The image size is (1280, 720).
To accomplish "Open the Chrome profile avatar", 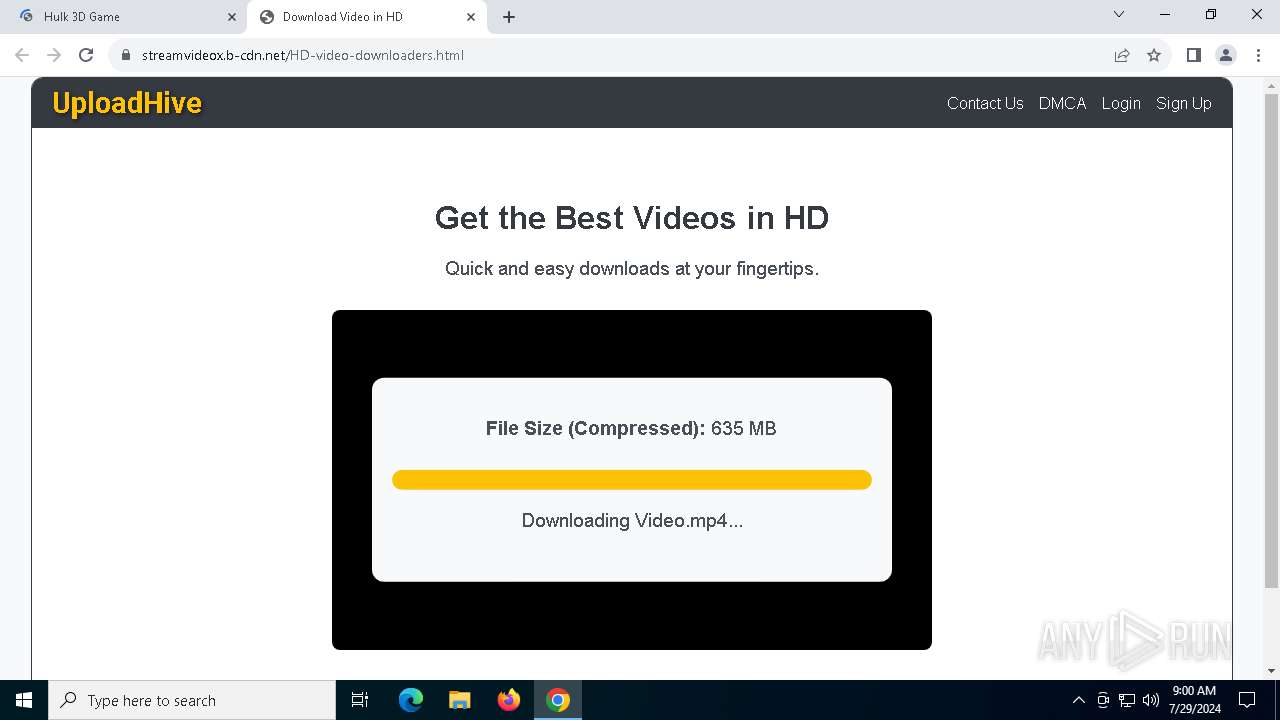I will point(1226,55).
